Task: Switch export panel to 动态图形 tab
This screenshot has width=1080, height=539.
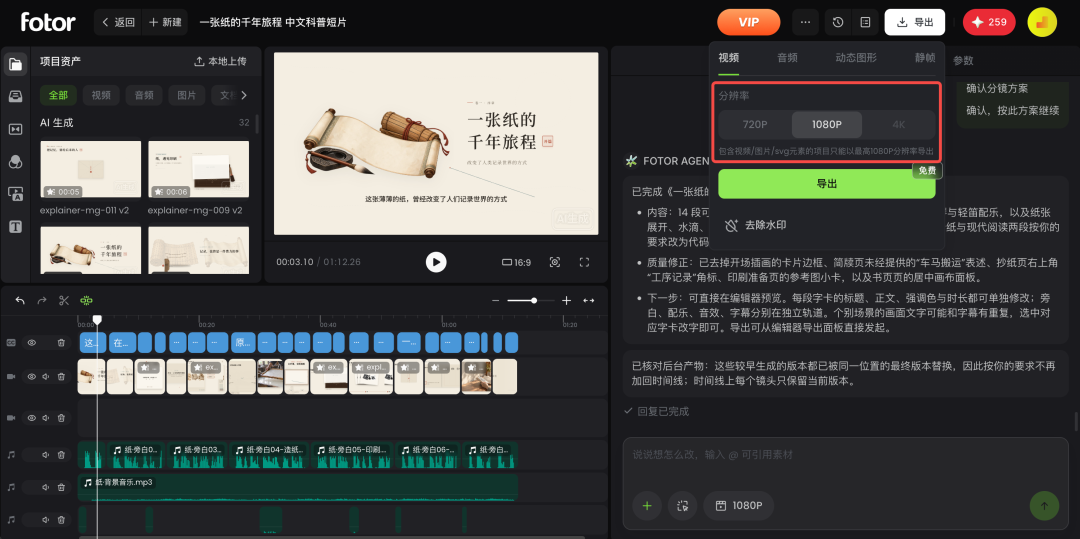Action: [856, 58]
